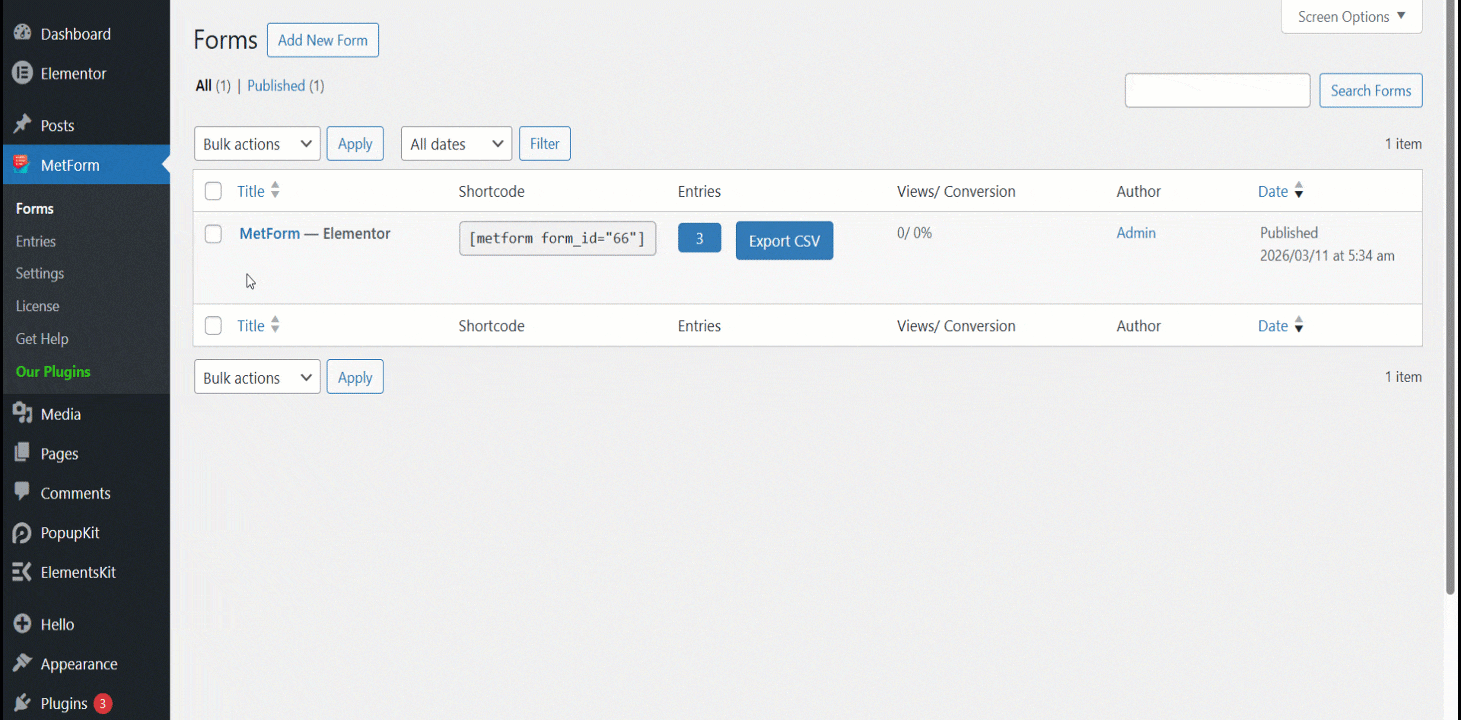Open the Admin author link
Image resolution: width=1461 pixels, height=720 pixels.
1135,232
